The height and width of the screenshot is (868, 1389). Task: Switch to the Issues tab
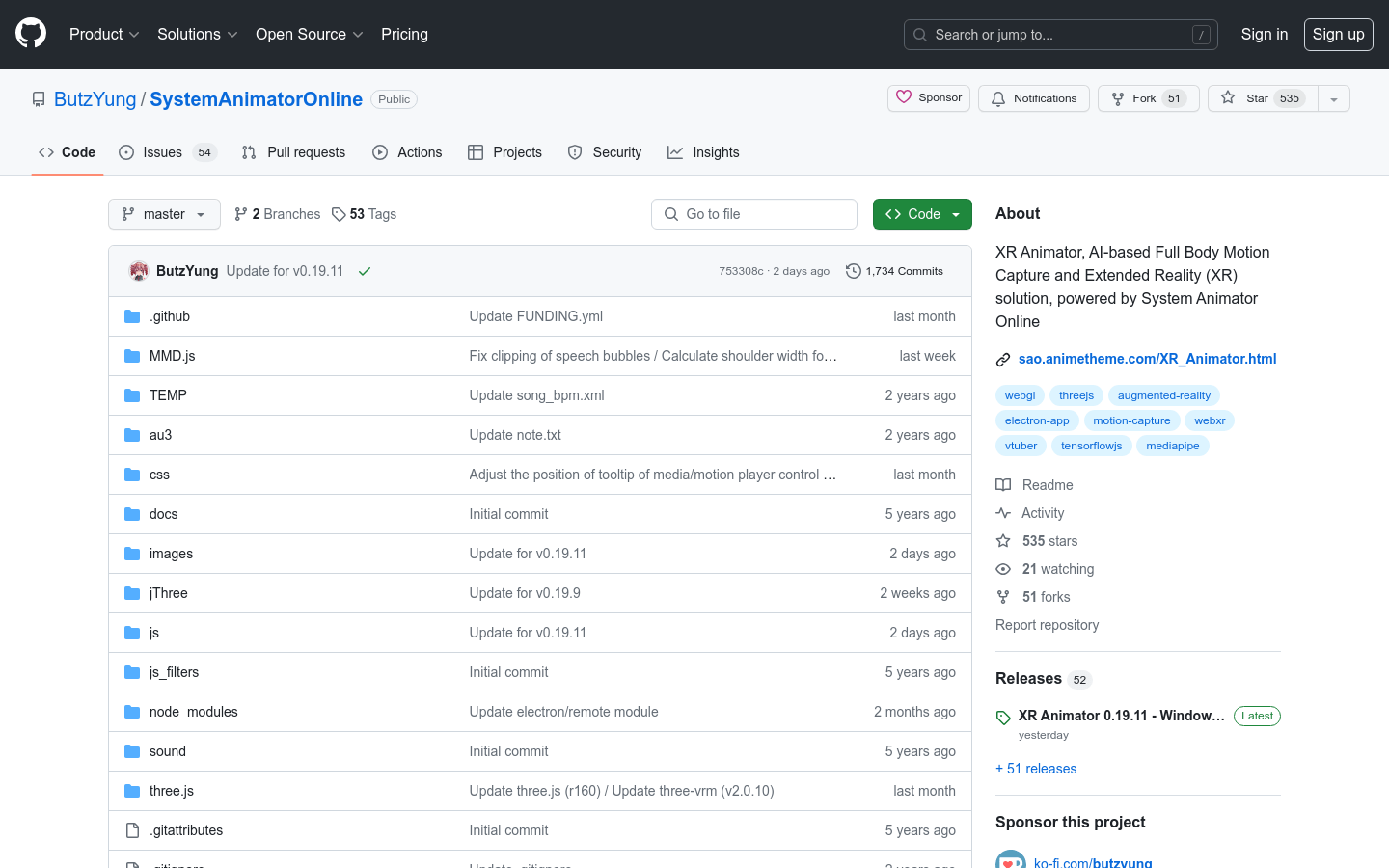coord(168,152)
